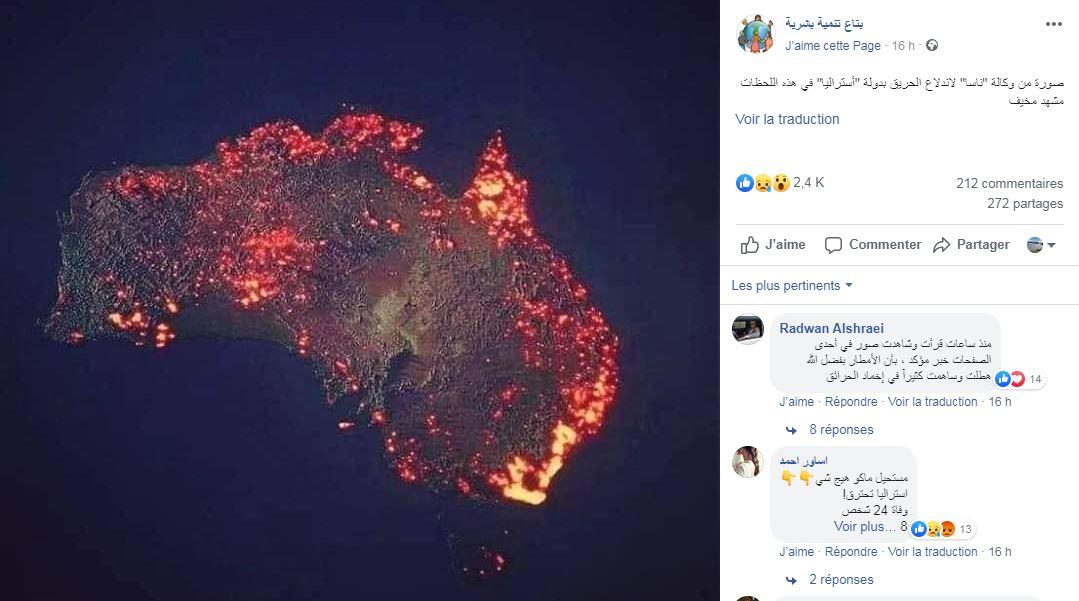Open the Australia fire map image
Screen dimensions: 1079x601
click(360, 300)
